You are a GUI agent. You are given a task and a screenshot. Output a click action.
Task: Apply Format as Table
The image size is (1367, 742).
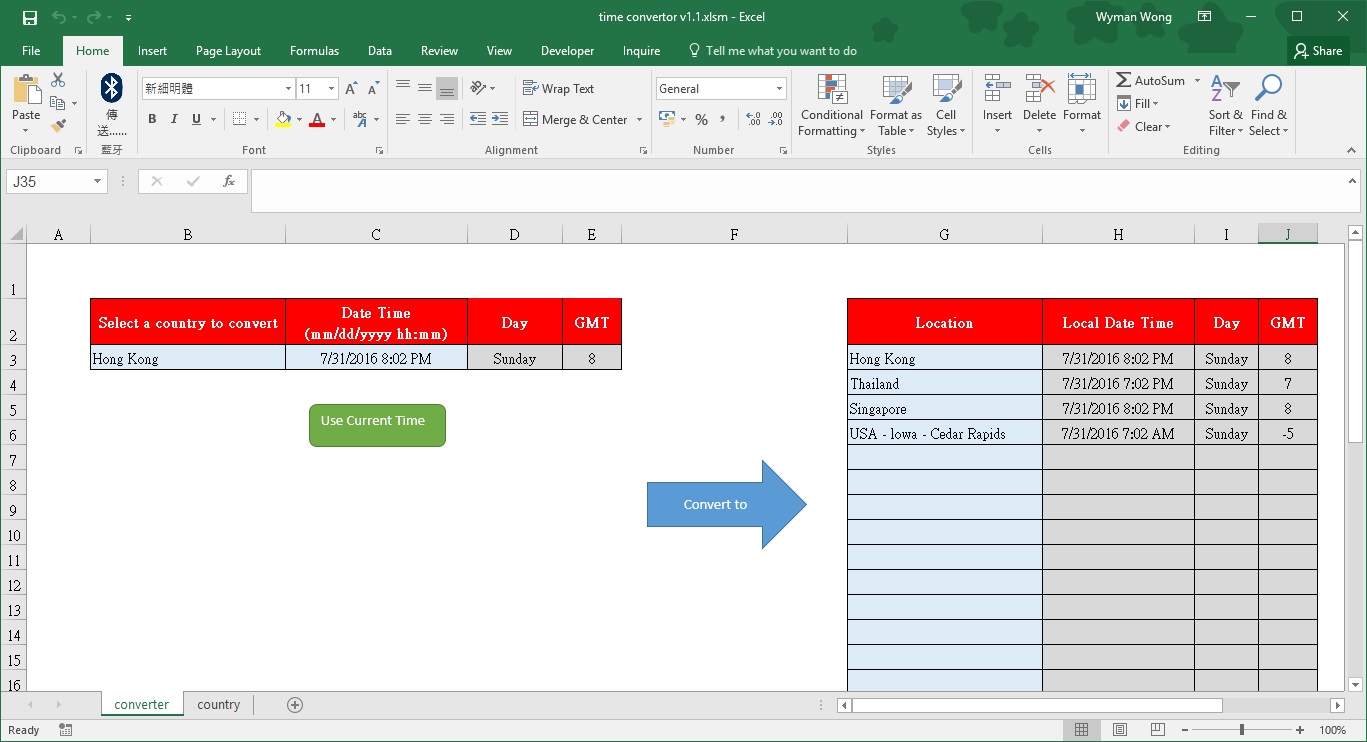point(895,105)
